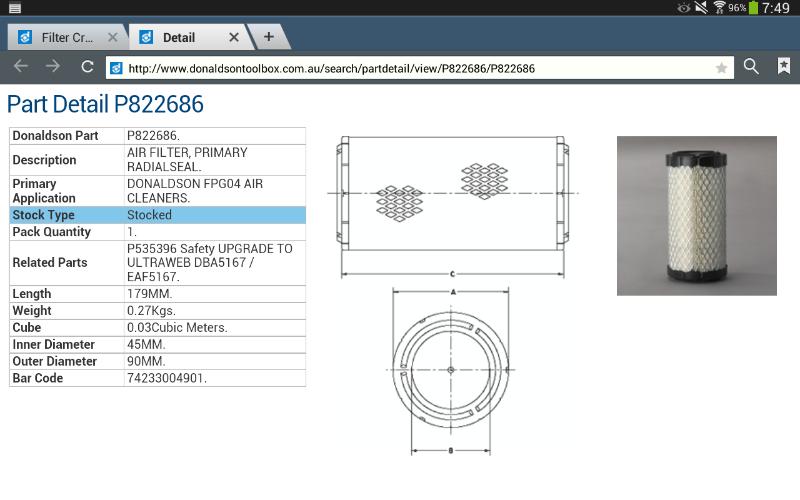Tap the 96% battery percentage text

[x=737, y=8]
